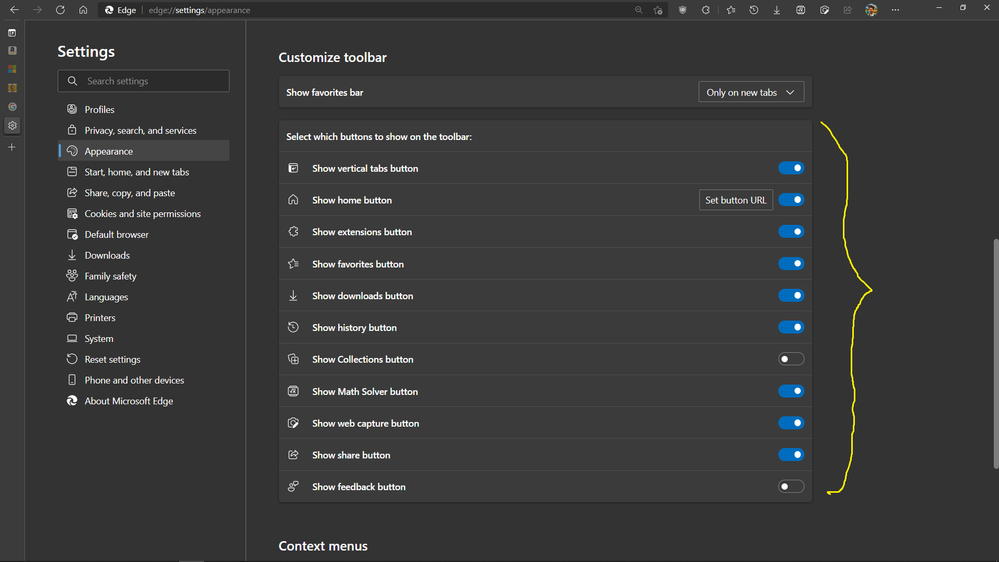This screenshot has height=562, width=999.
Task: Enable the Show Collections button toggle
Action: pos(791,359)
